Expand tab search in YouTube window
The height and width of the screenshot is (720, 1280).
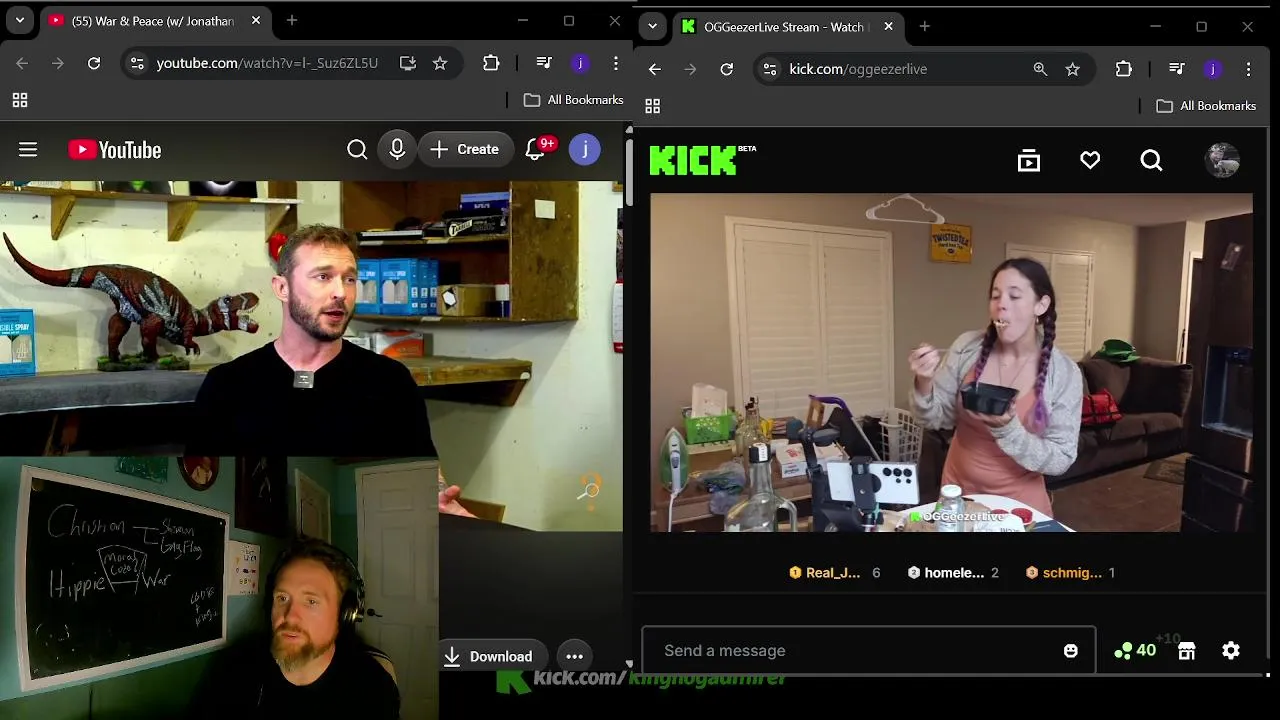20,20
